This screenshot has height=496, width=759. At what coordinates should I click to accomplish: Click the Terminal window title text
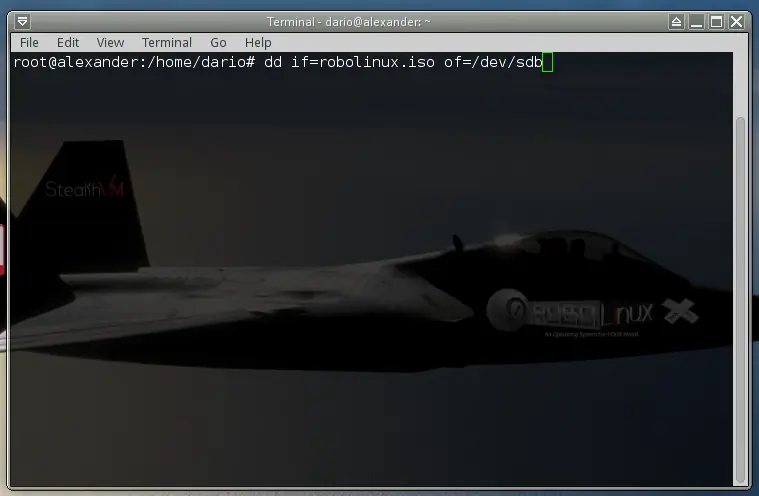[349, 22]
